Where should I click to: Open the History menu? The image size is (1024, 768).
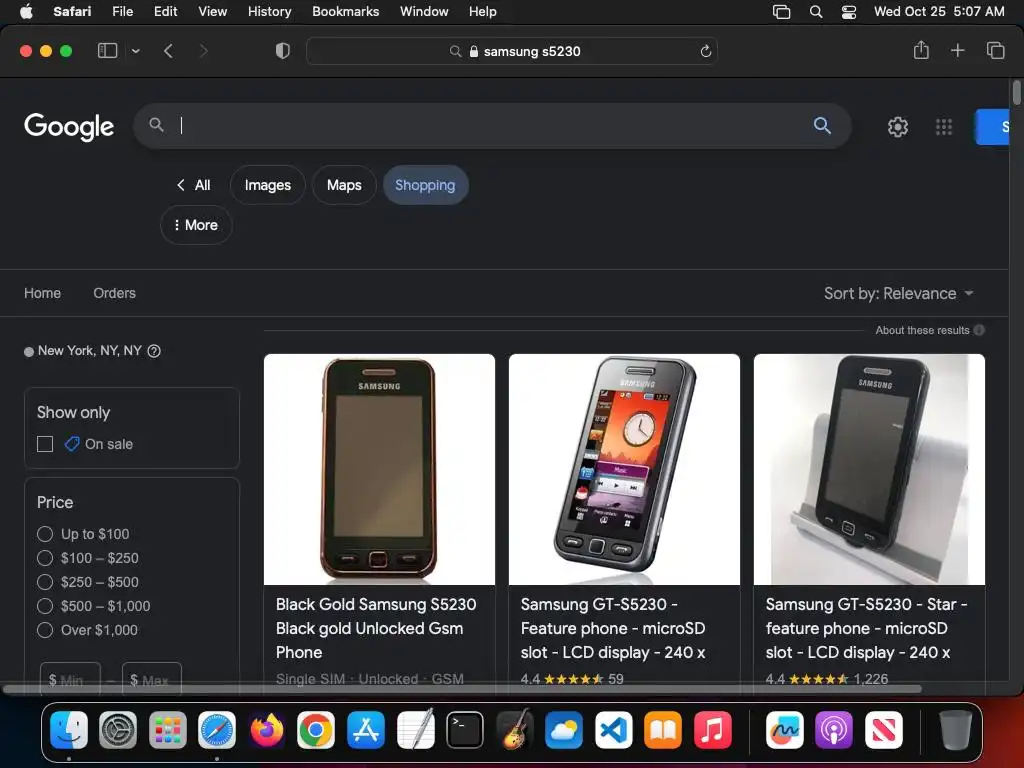[269, 12]
